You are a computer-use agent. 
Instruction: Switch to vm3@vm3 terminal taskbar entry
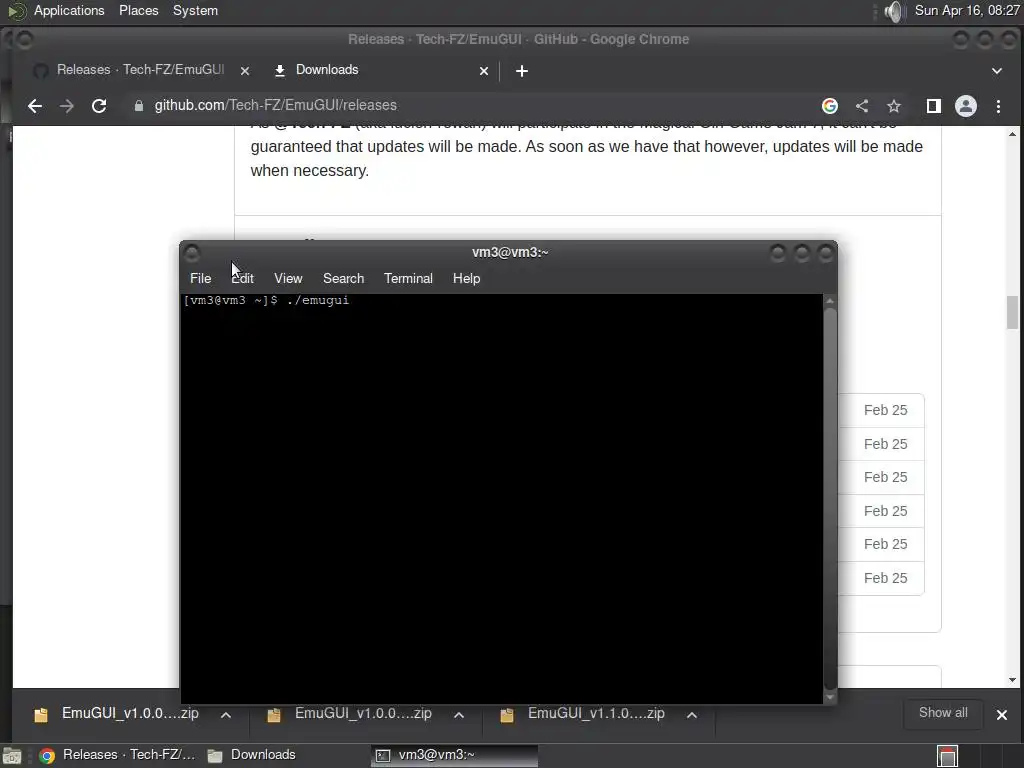(x=455, y=755)
